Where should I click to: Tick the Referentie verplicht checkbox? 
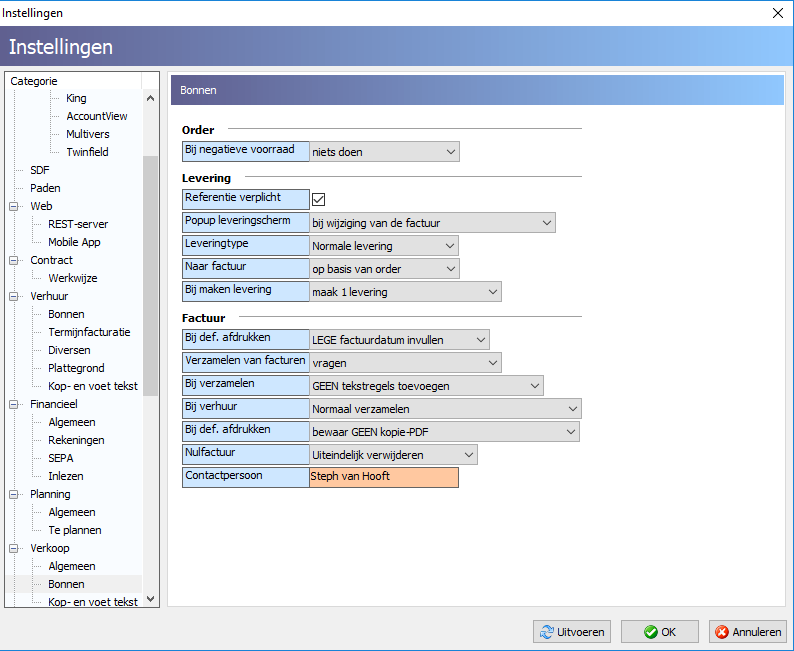tap(319, 199)
